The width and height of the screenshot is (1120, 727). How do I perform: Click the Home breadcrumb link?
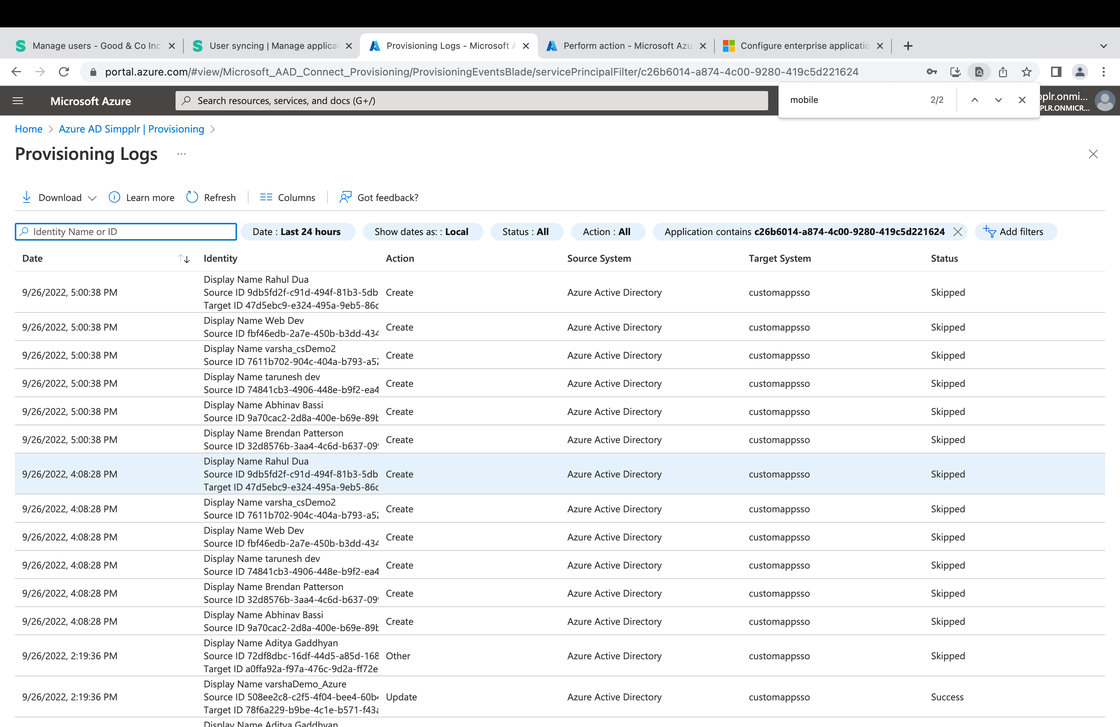pos(28,129)
